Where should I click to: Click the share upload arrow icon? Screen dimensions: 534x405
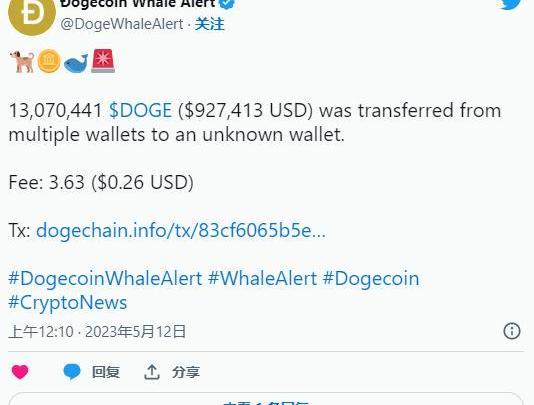[x=152, y=372]
